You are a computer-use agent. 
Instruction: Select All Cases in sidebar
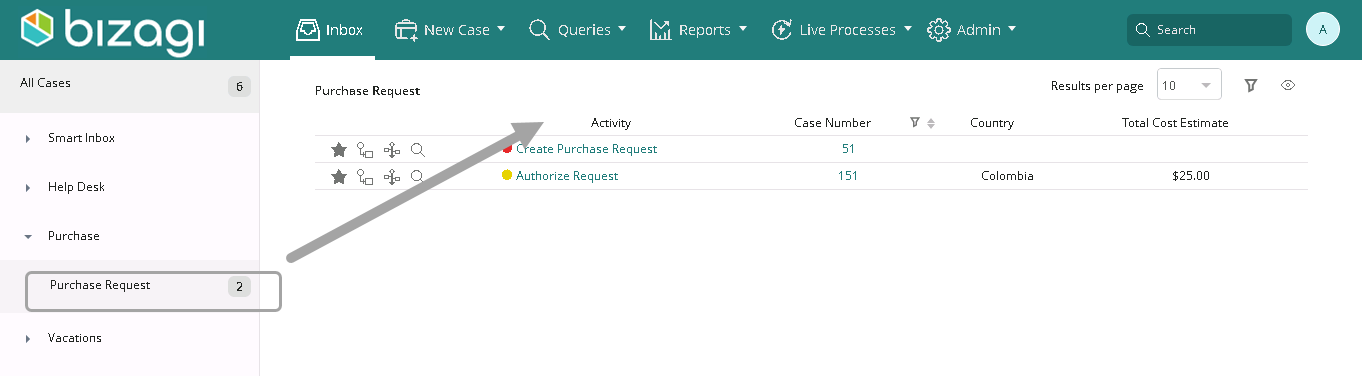coord(129,85)
